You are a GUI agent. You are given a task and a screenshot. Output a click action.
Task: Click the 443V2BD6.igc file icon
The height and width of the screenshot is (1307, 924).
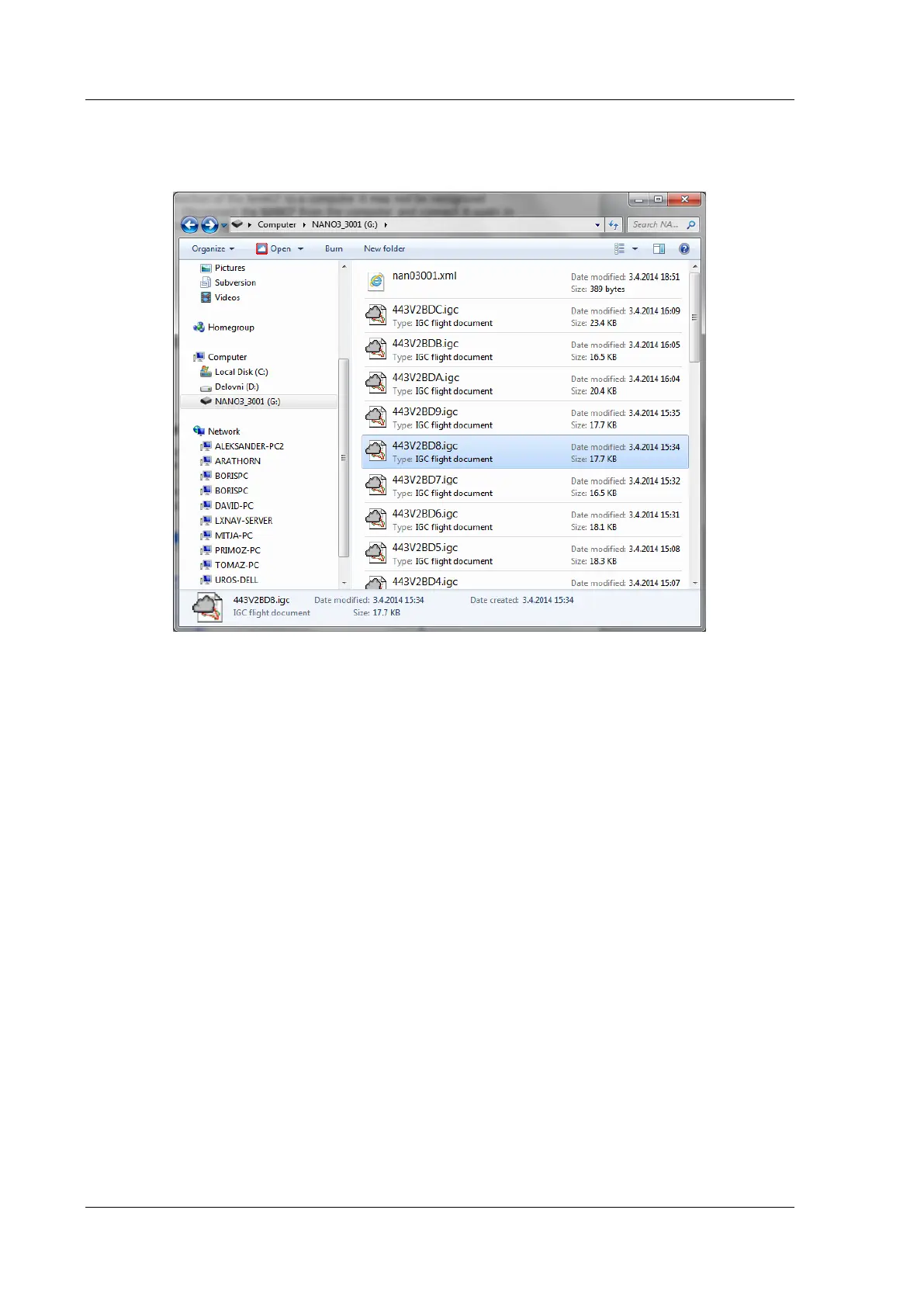click(x=376, y=520)
